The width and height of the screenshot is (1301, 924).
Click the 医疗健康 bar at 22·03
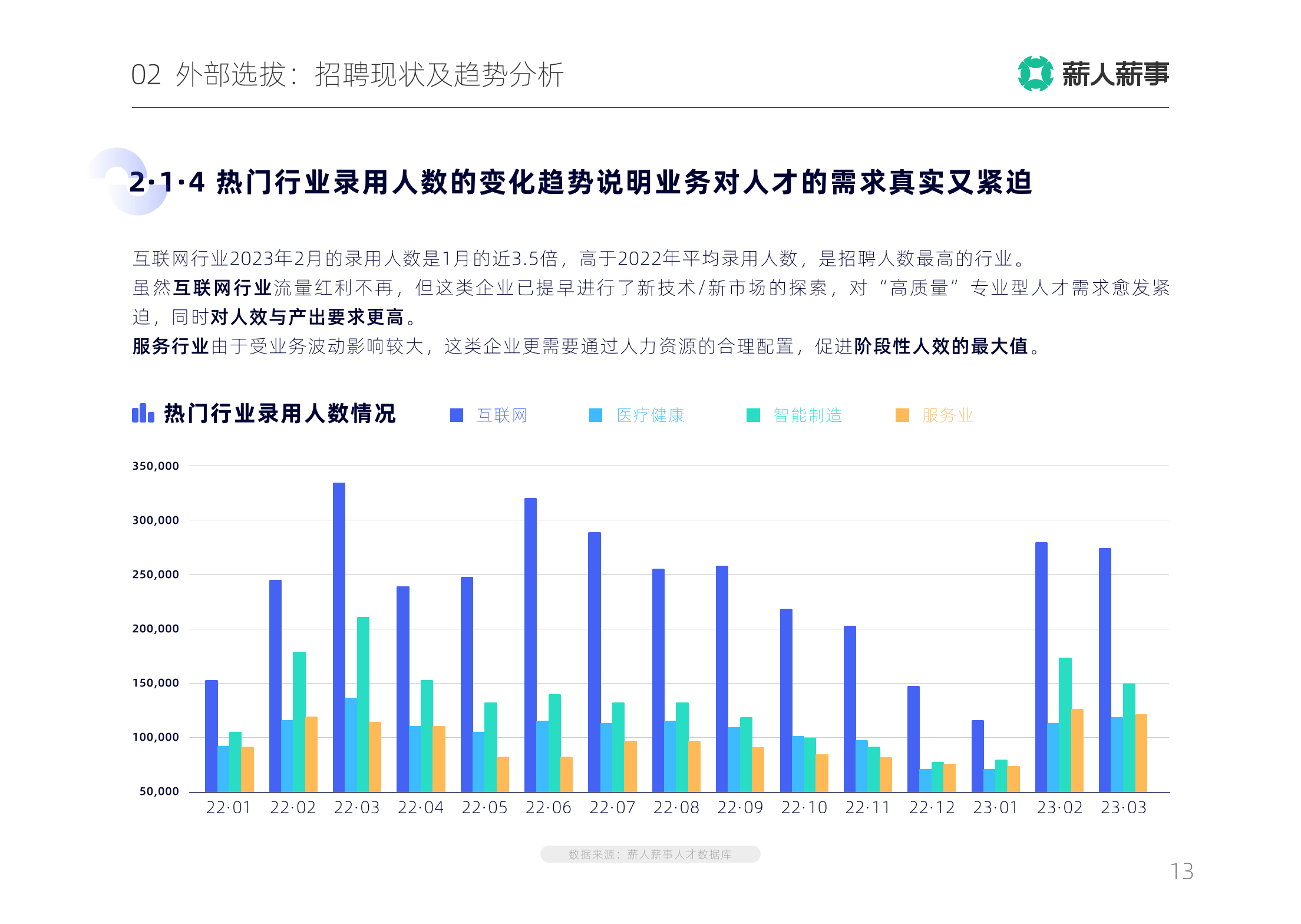coord(351,745)
